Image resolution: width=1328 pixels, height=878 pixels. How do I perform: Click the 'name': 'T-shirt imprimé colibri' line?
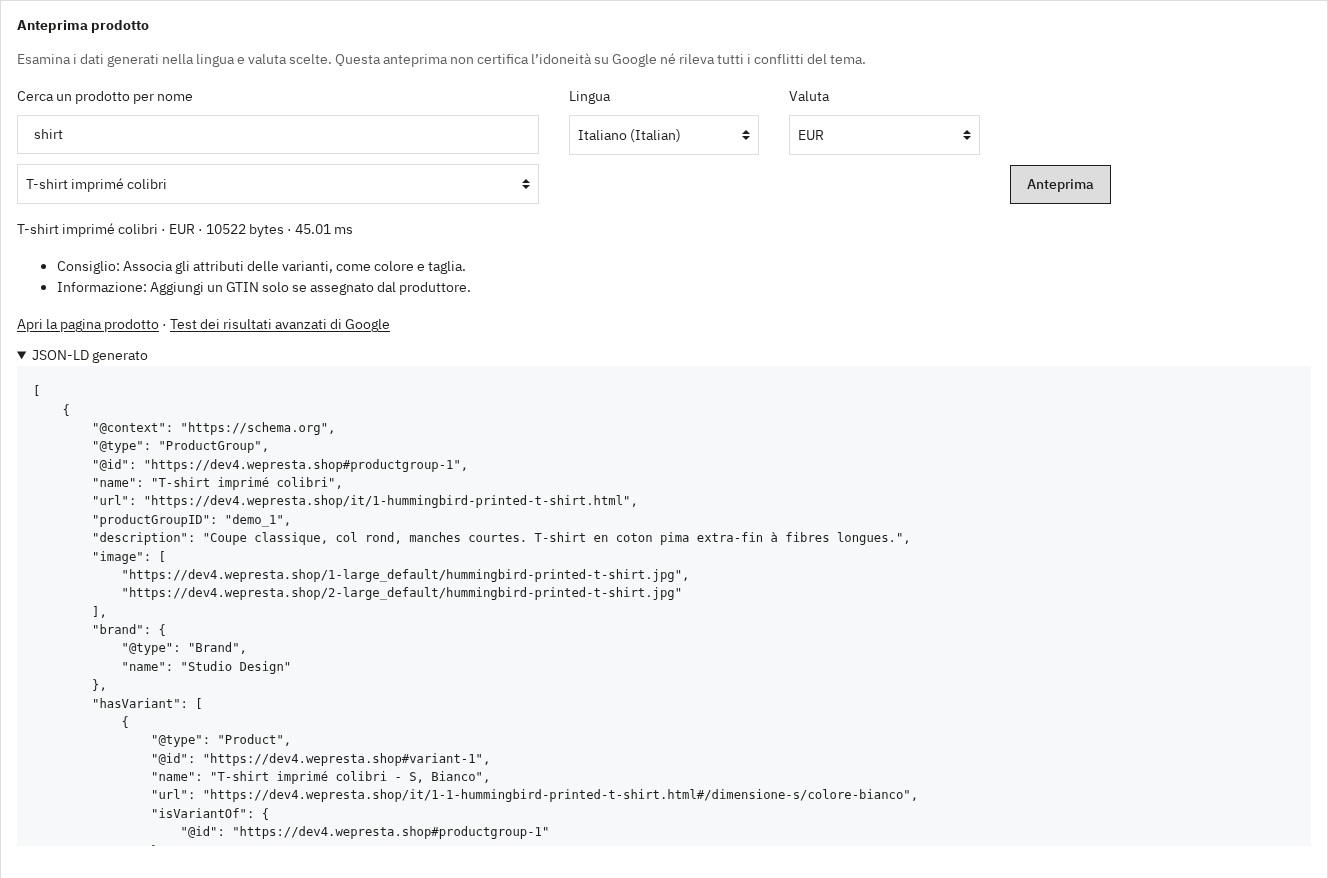coord(217,483)
